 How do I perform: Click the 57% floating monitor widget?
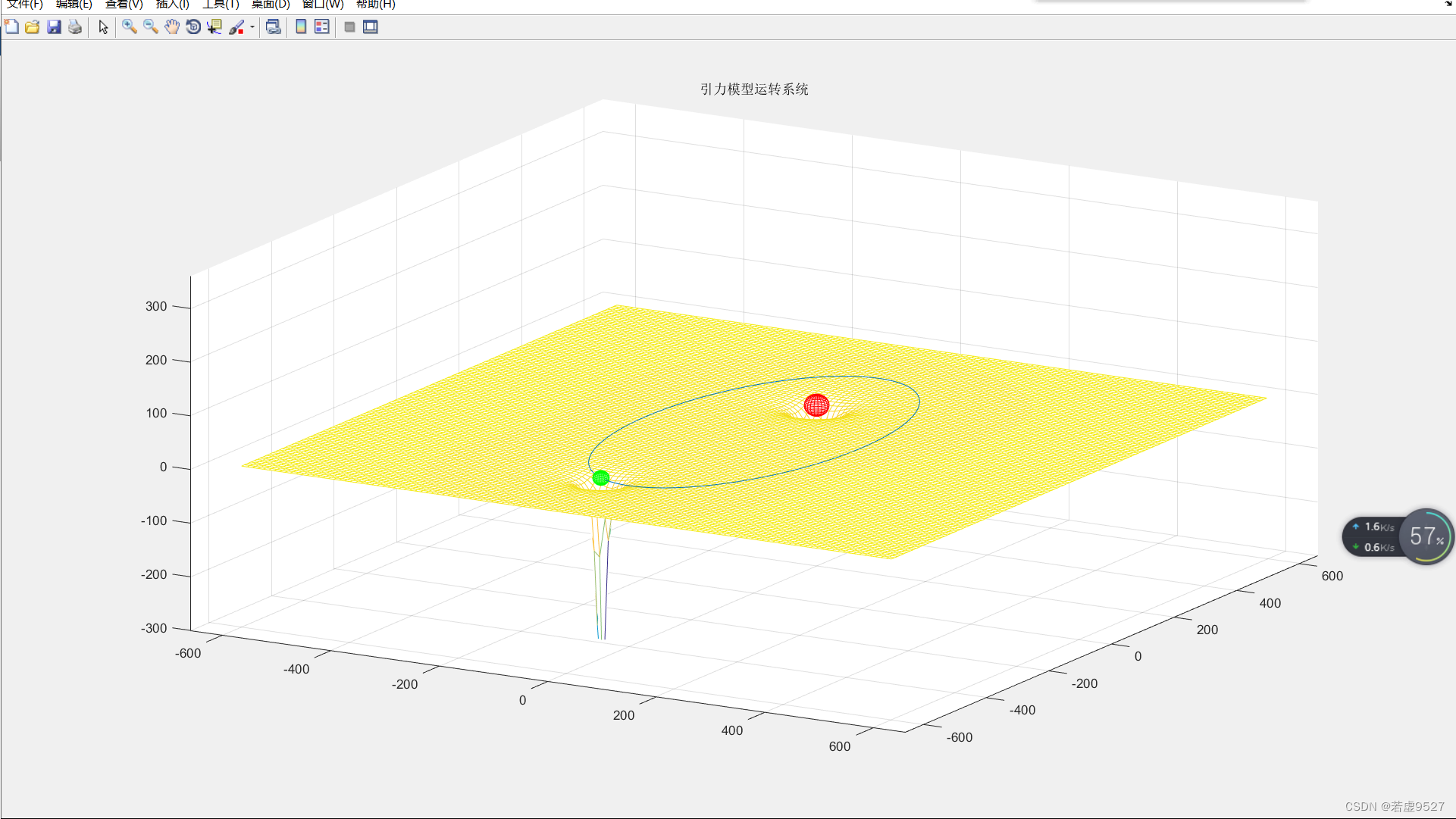1426,536
